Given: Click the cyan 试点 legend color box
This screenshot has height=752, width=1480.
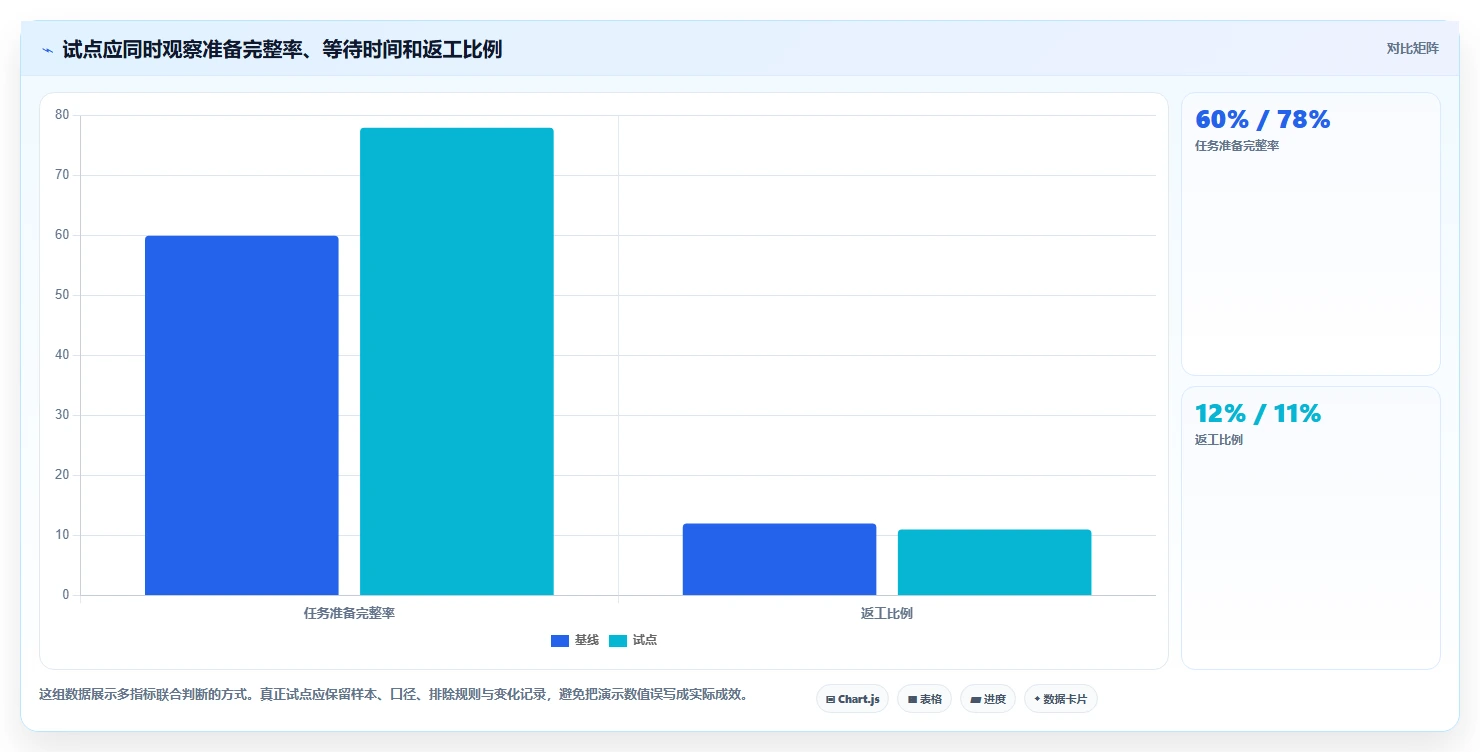Looking at the screenshot, I should (618, 641).
